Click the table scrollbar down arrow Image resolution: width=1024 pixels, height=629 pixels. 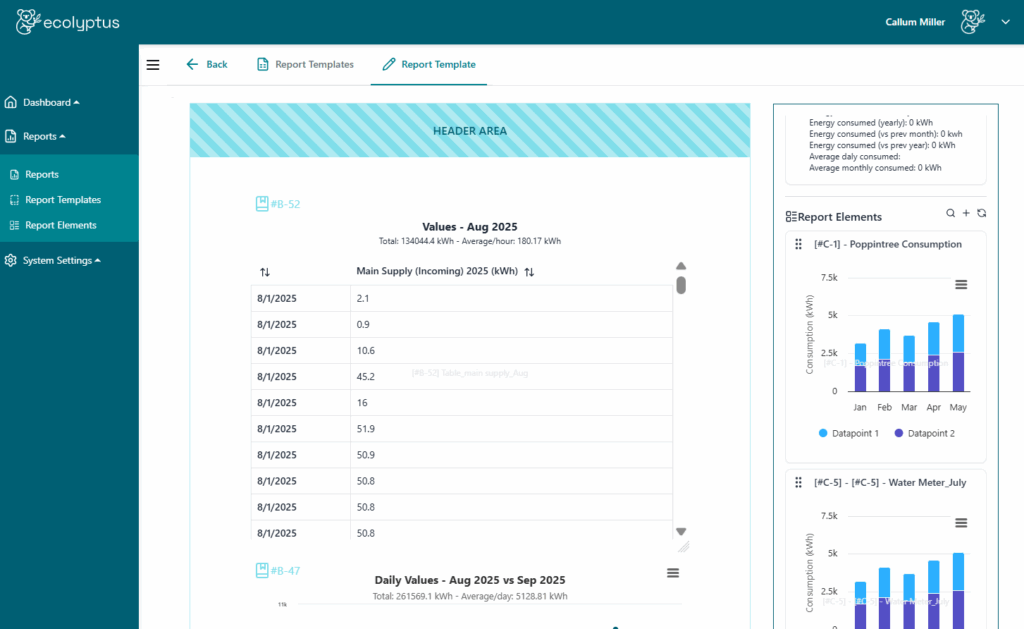click(681, 532)
